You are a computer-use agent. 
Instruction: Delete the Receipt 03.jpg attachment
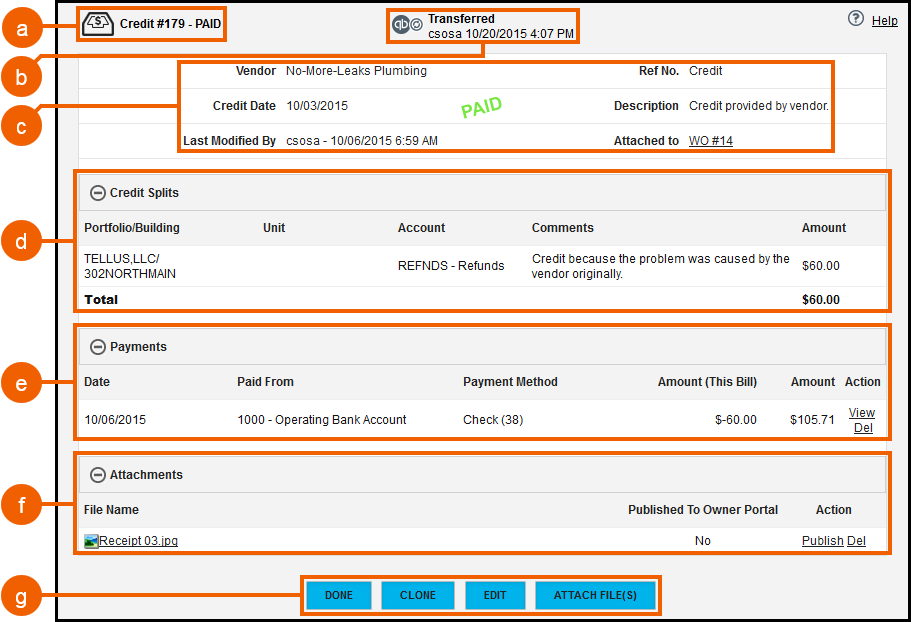coord(858,540)
